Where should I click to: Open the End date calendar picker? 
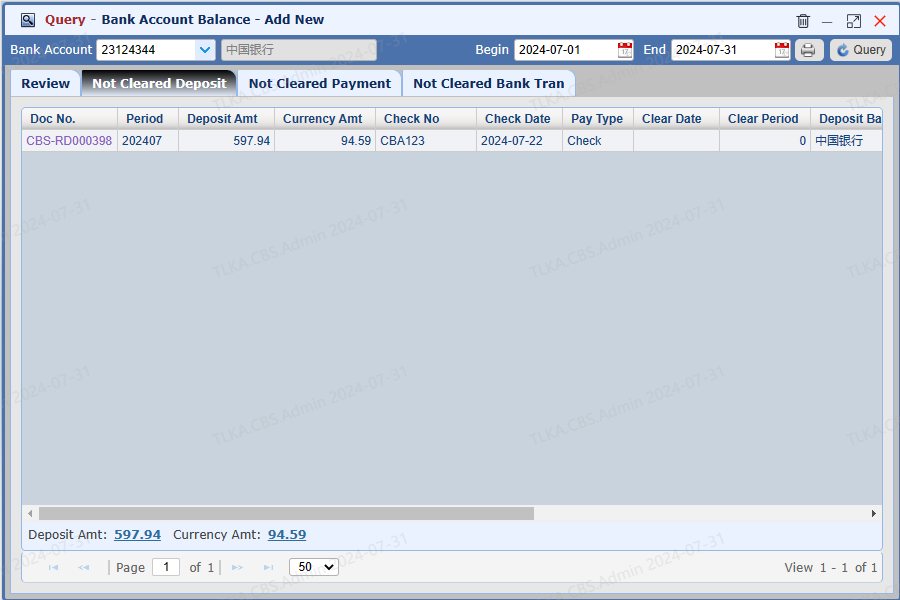pos(782,50)
